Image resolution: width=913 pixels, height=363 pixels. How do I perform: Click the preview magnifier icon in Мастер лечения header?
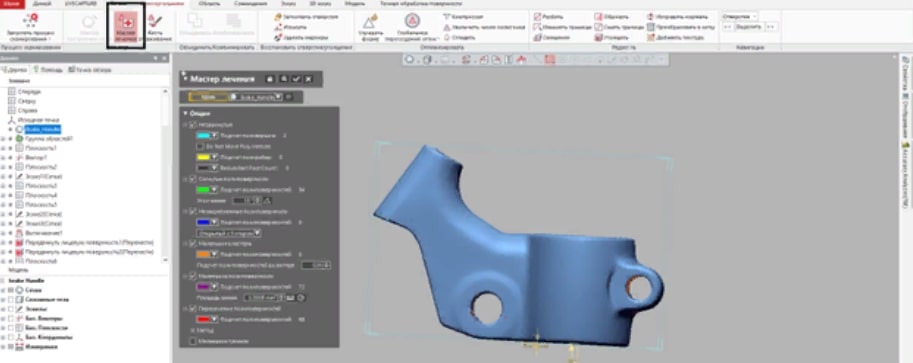(283, 79)
